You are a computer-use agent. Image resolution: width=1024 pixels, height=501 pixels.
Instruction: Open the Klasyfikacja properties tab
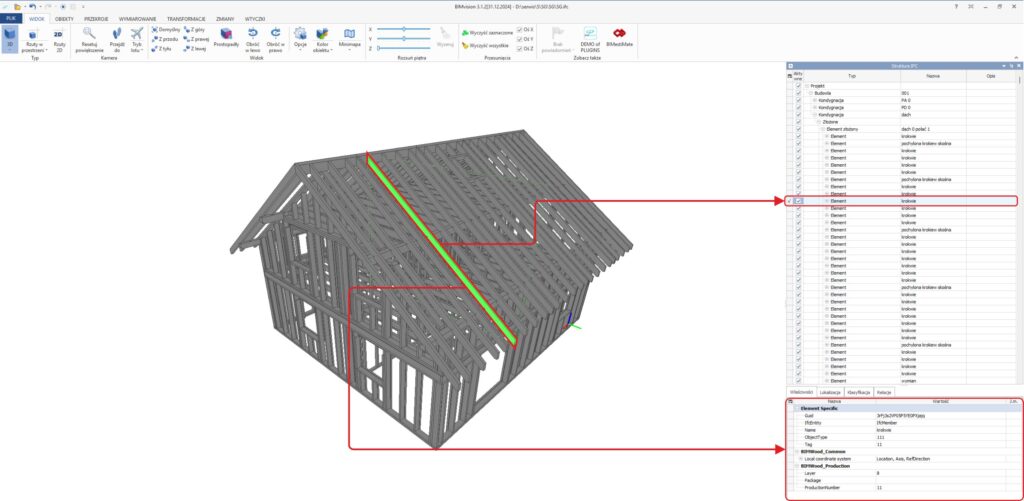click(859, 391)
